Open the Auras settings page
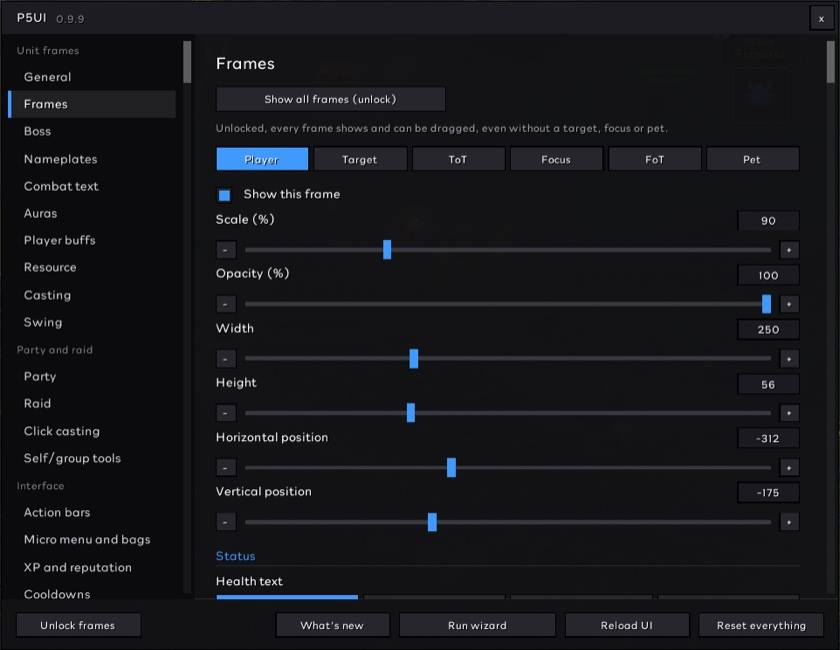Image resolution: width=840 pixels, height=650 pixels. 92,213
